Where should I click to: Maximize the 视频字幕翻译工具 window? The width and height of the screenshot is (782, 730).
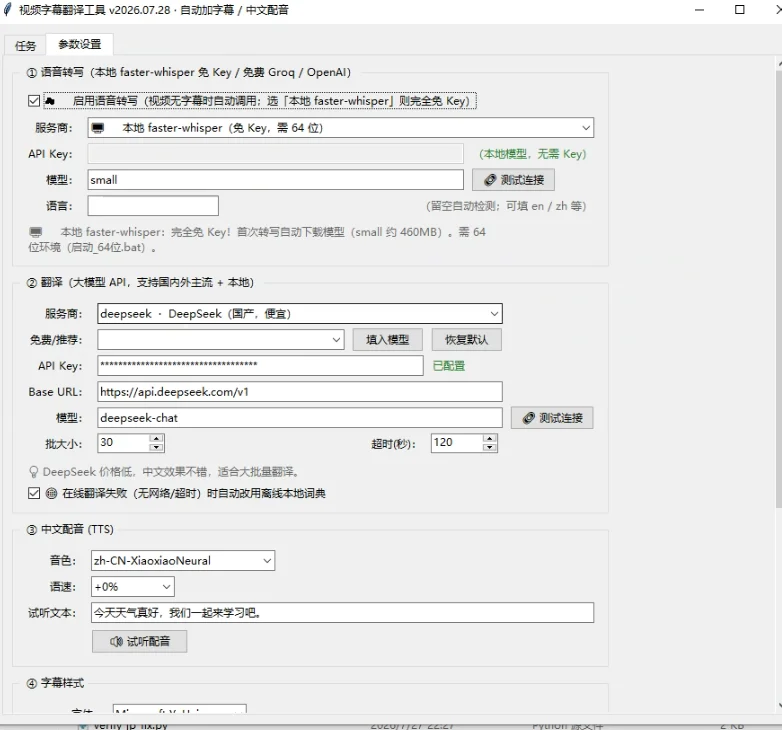(x=740, y=10)
